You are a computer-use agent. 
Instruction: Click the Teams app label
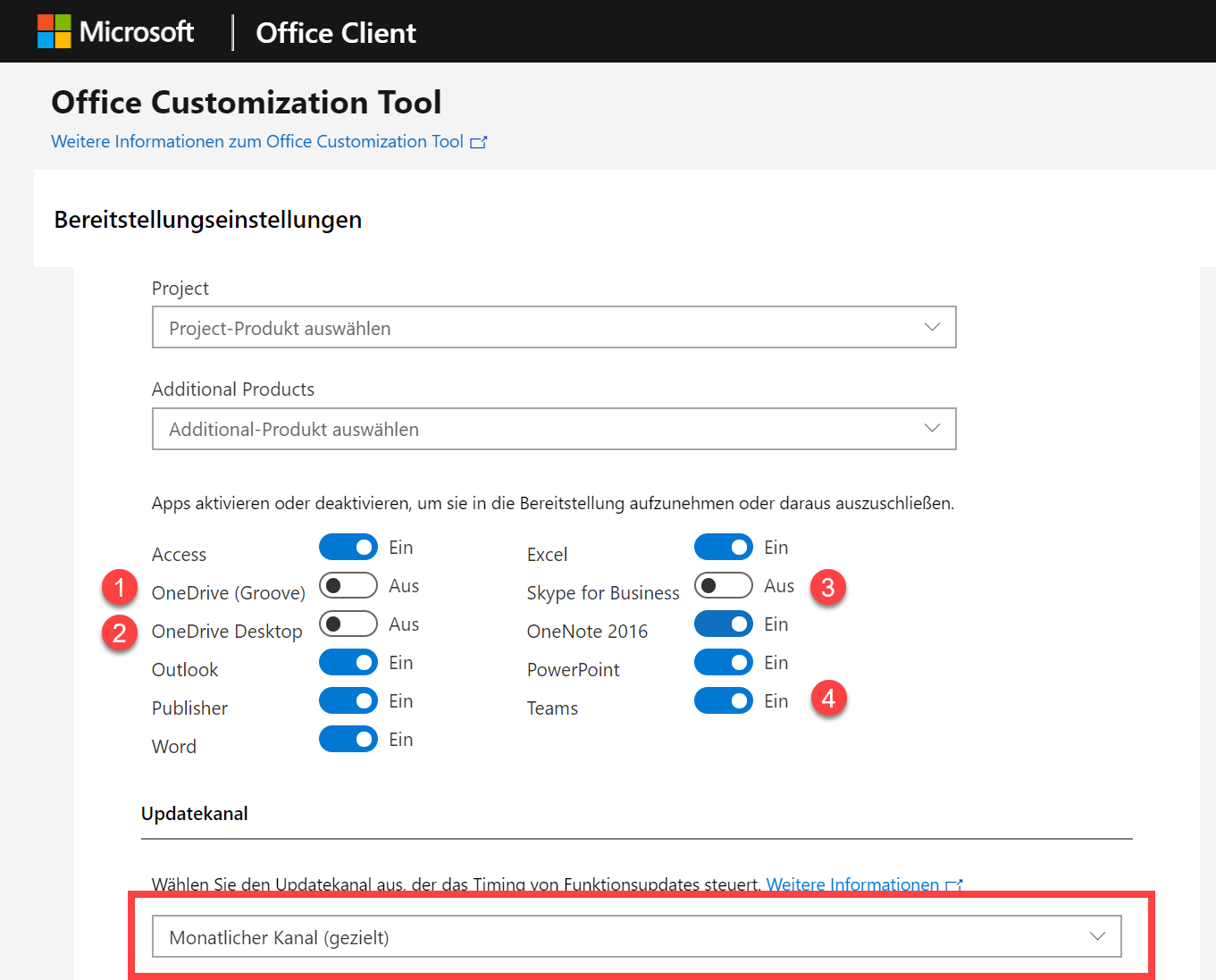(x=552, y=708)
